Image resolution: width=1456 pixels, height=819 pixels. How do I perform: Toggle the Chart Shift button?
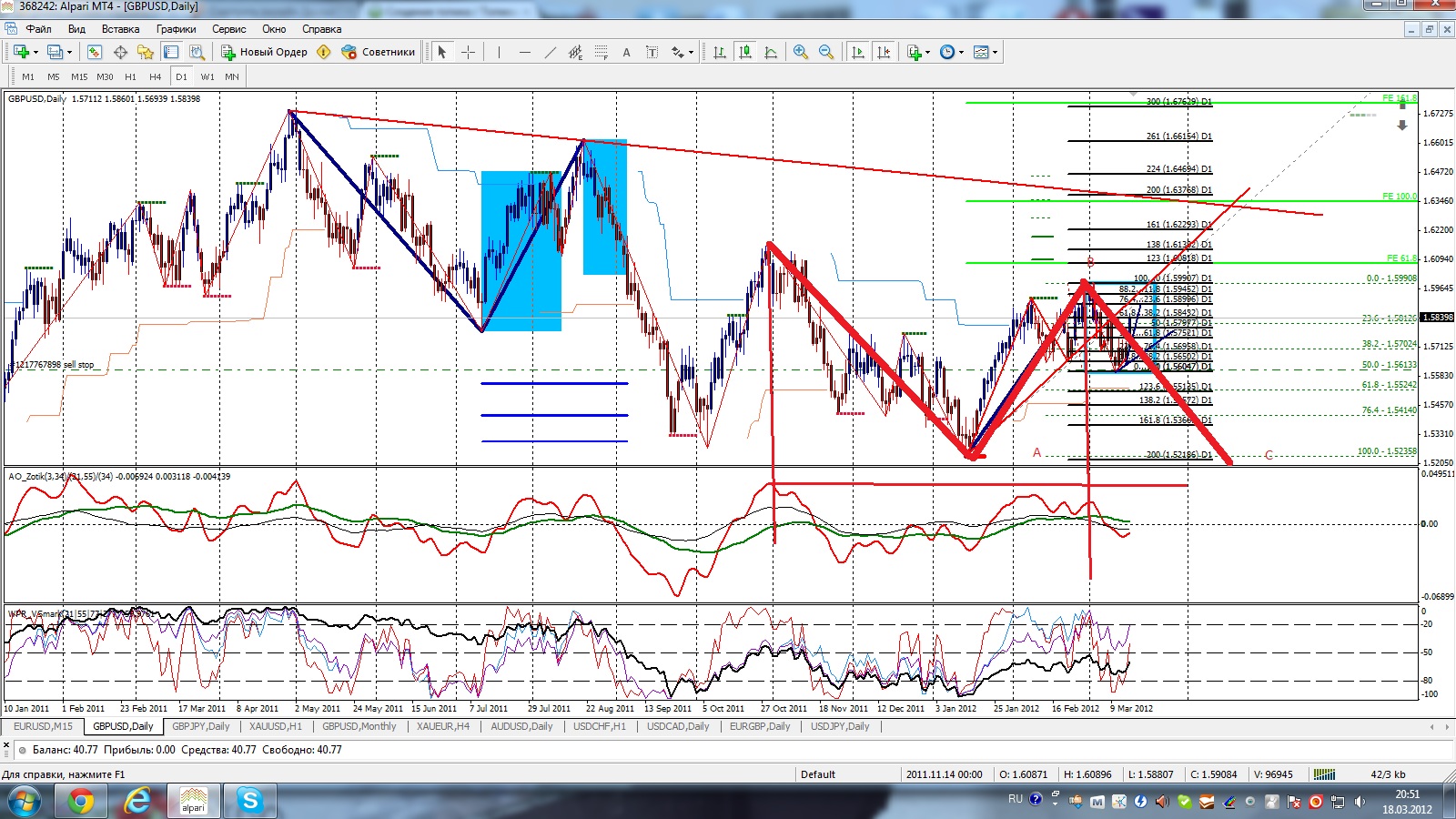coord(883,53)
